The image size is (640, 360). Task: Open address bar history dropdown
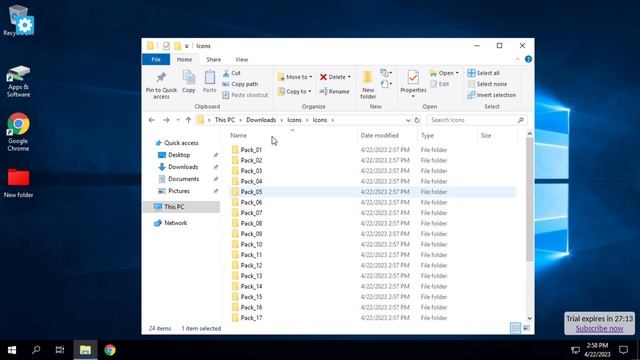pos(408,120)
